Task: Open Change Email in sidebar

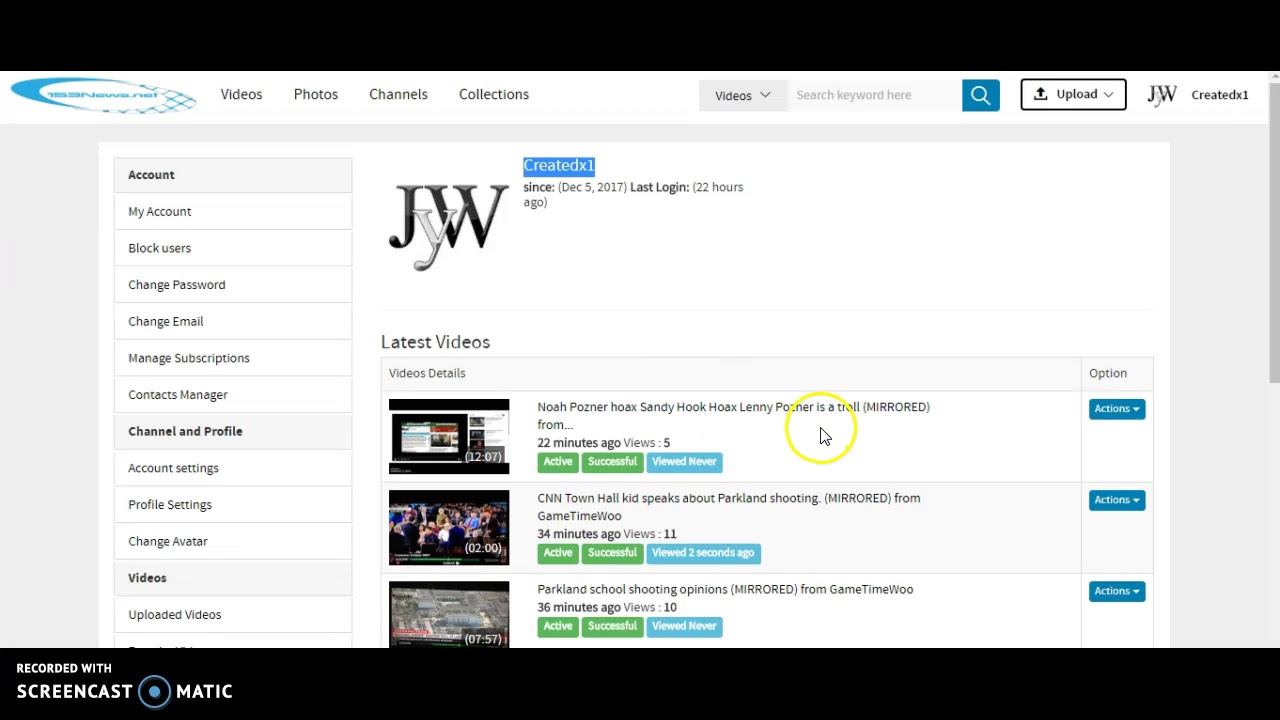Action: [x=233, y=321]
